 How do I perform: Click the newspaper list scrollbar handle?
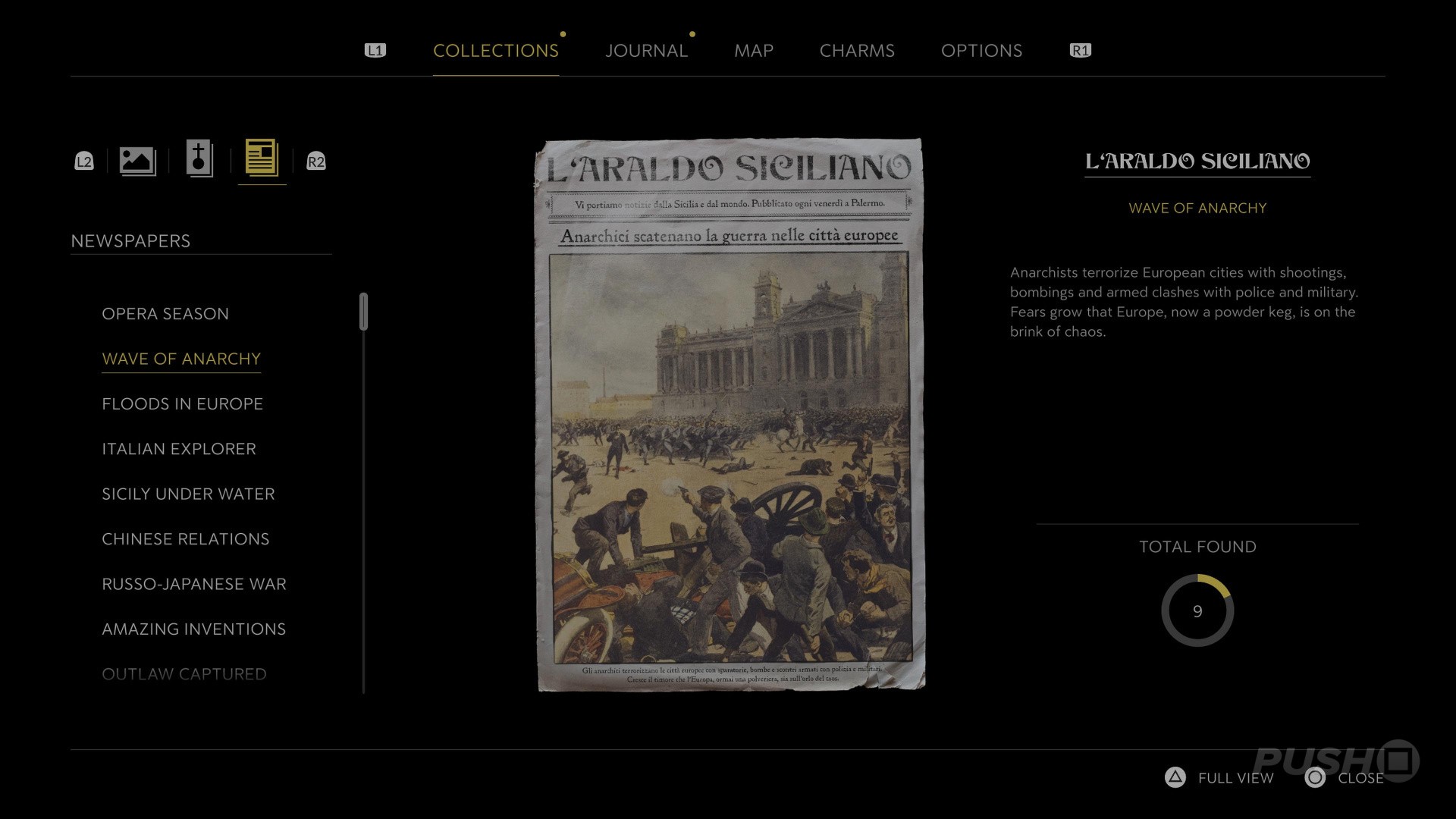[x=363, y=312]
